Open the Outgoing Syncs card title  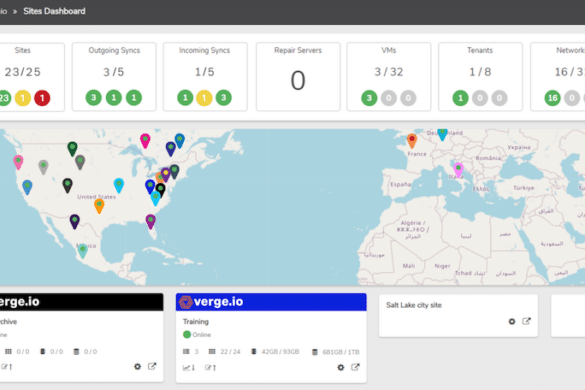pyautogui.click(x=114, y=50)
